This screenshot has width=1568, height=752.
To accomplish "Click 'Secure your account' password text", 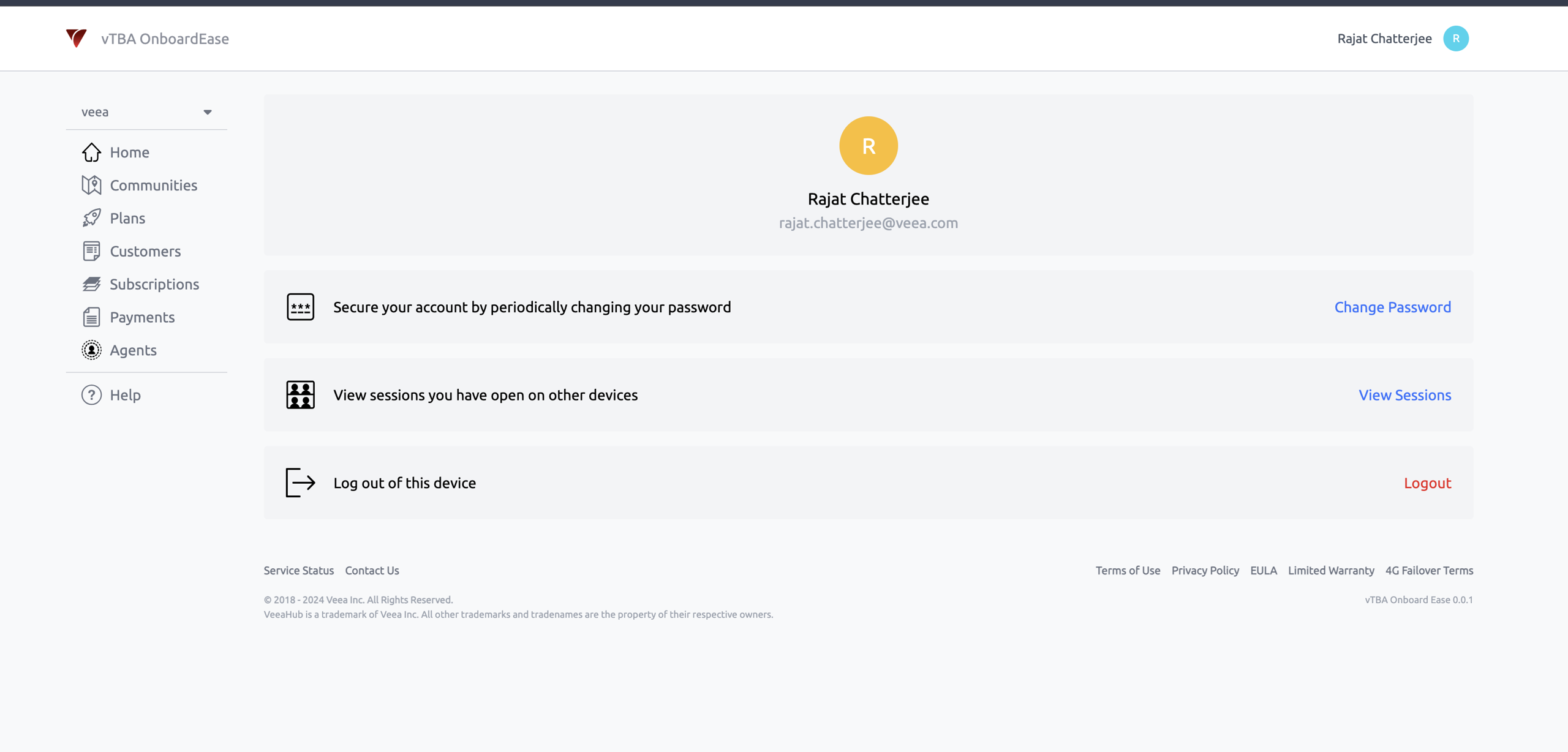I will 532,307.
